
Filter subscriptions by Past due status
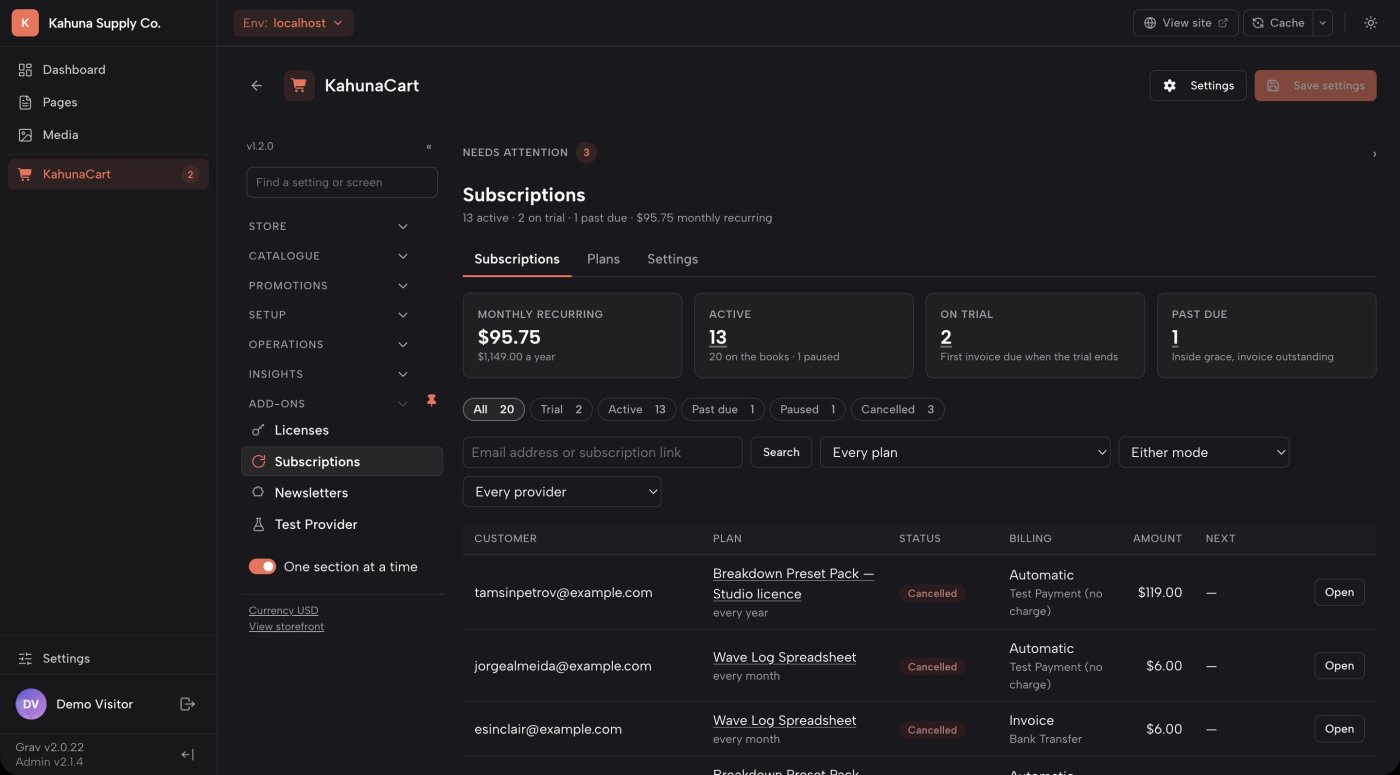coord(723,410)
